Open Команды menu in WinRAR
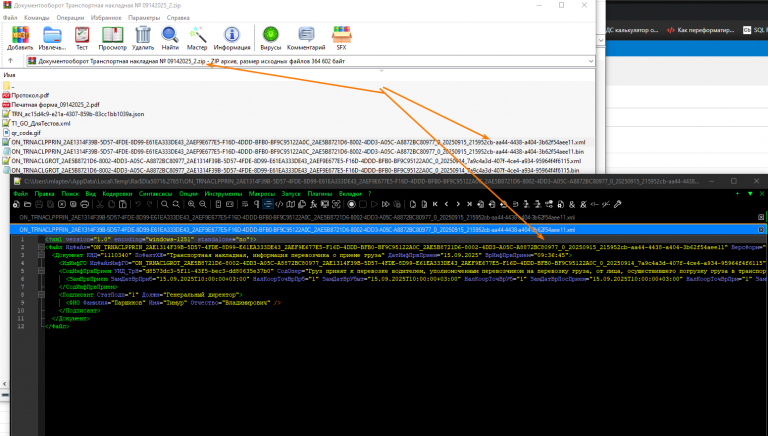Image resolution: width=768 pixels, height=436 pixels. pos(36,18)
